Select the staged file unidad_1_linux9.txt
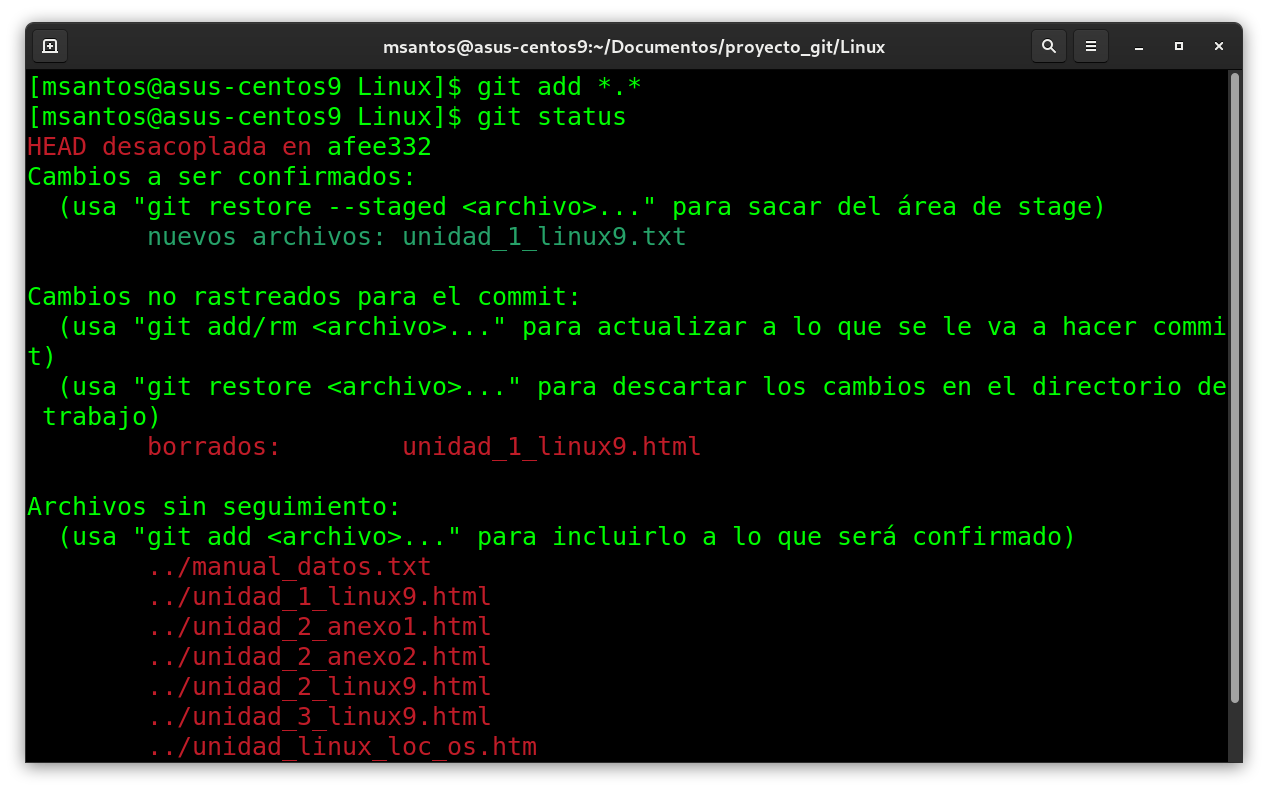This screenshot has width=1268, height=791. (x=544, y=238)
